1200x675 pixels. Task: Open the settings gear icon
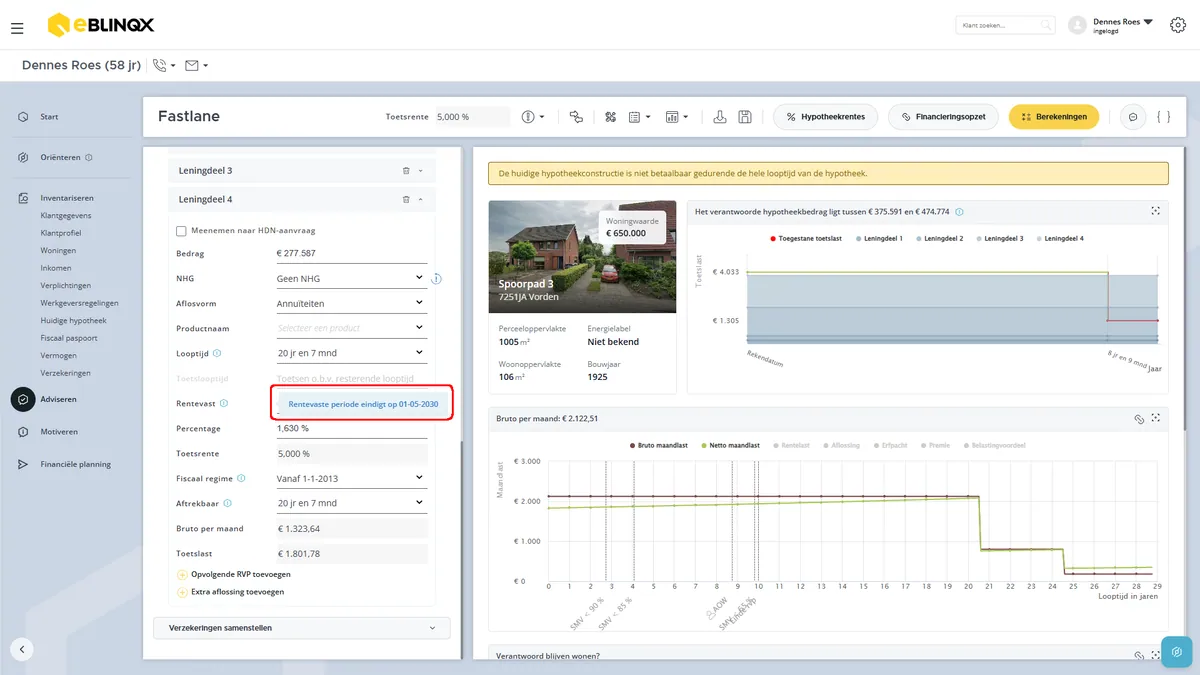1177,25
